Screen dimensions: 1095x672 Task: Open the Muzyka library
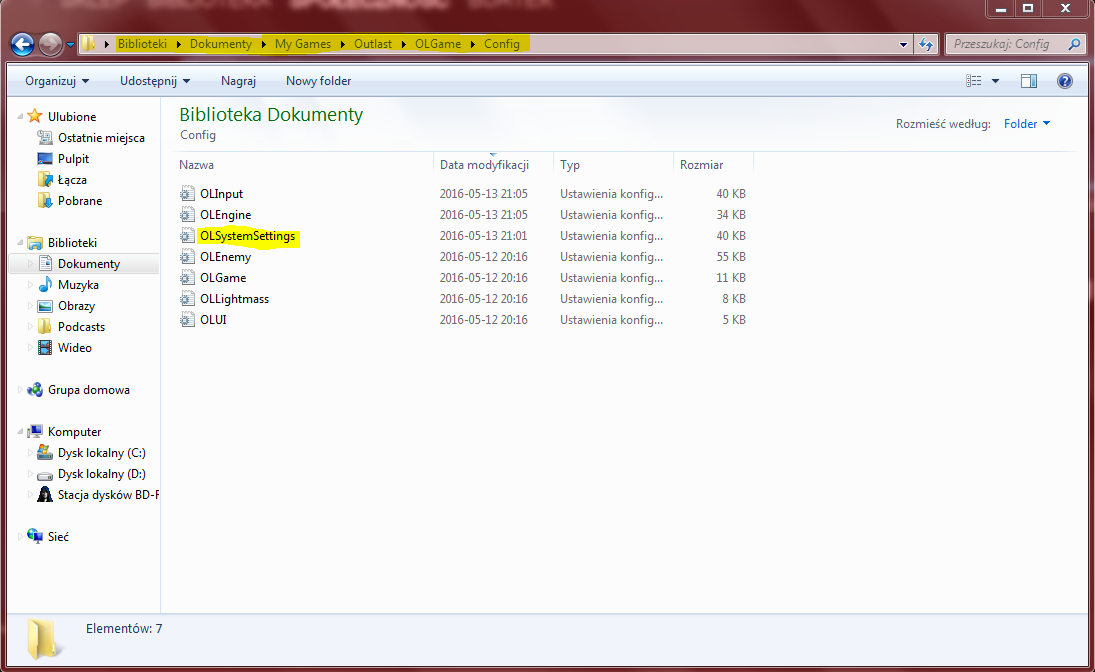pos(78,284)
